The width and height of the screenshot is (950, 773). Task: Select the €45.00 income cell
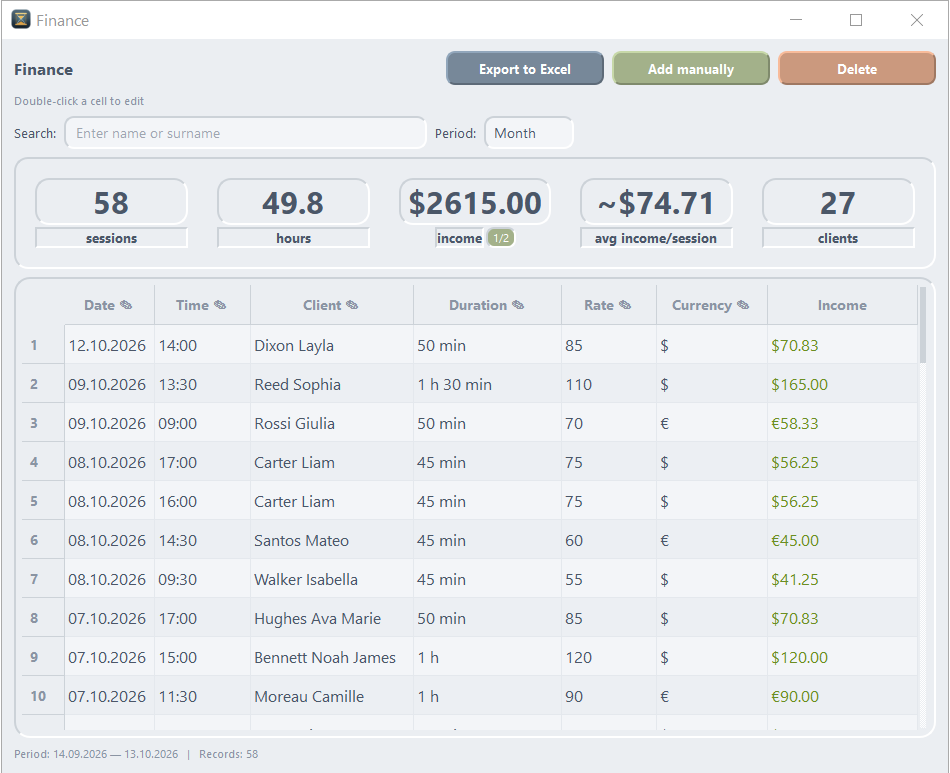click(842, 540)
